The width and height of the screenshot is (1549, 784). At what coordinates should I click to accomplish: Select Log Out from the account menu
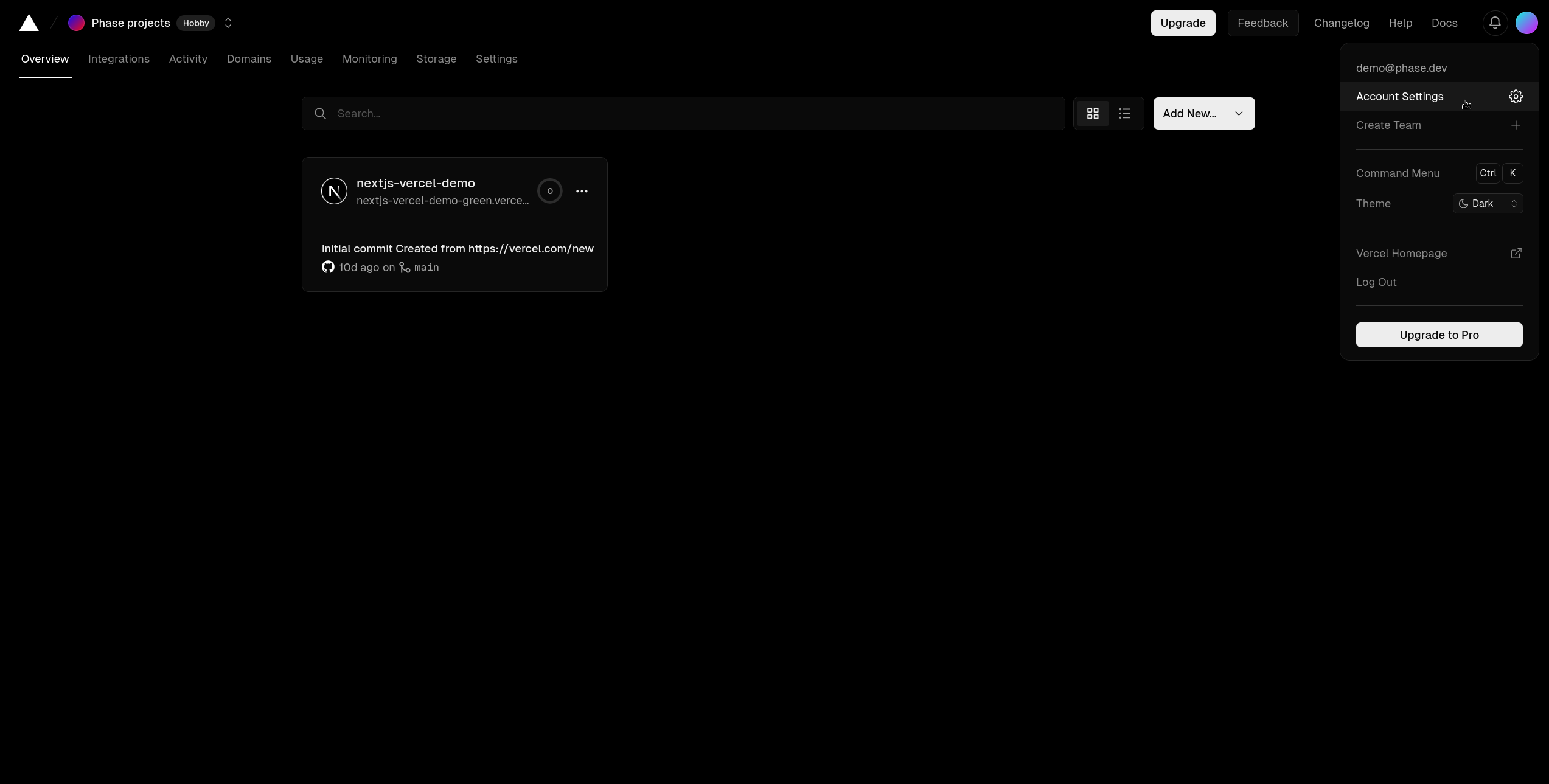click(1377, 282)
